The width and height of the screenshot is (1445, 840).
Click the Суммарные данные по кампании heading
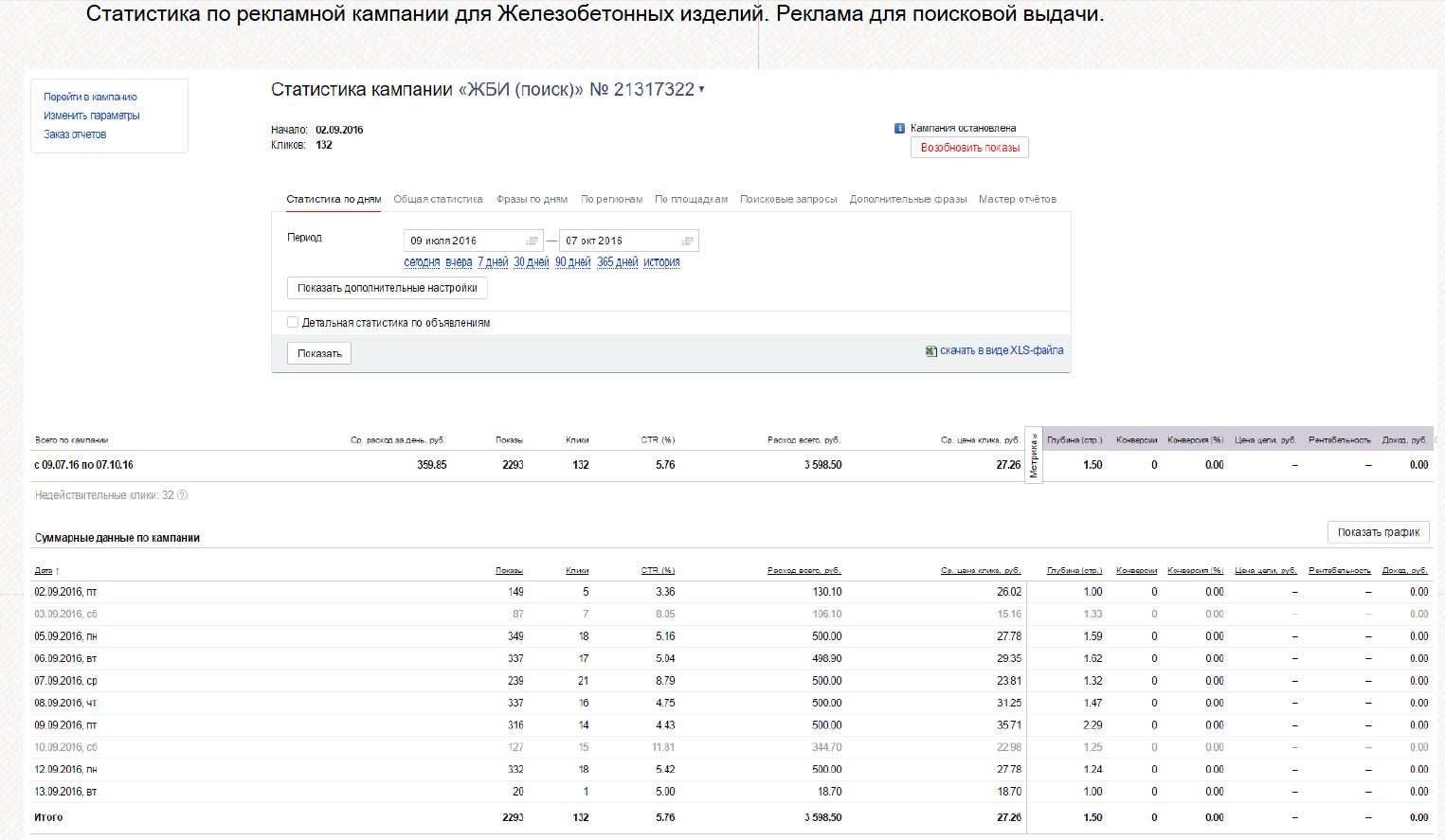(117, 538)
